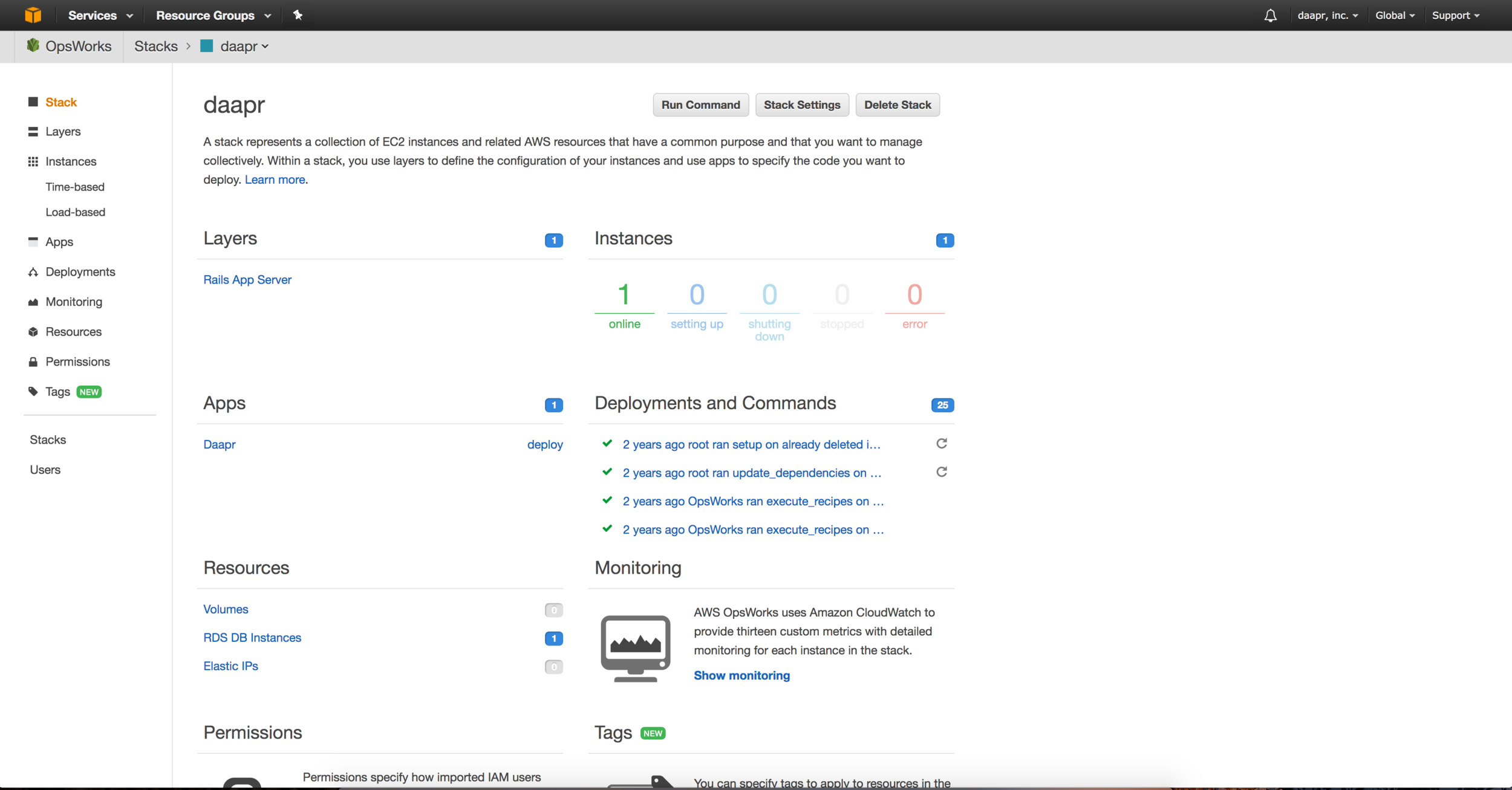
Task: Open 'root ran update_dependencies' entry
Action: (x=752, y=473)
